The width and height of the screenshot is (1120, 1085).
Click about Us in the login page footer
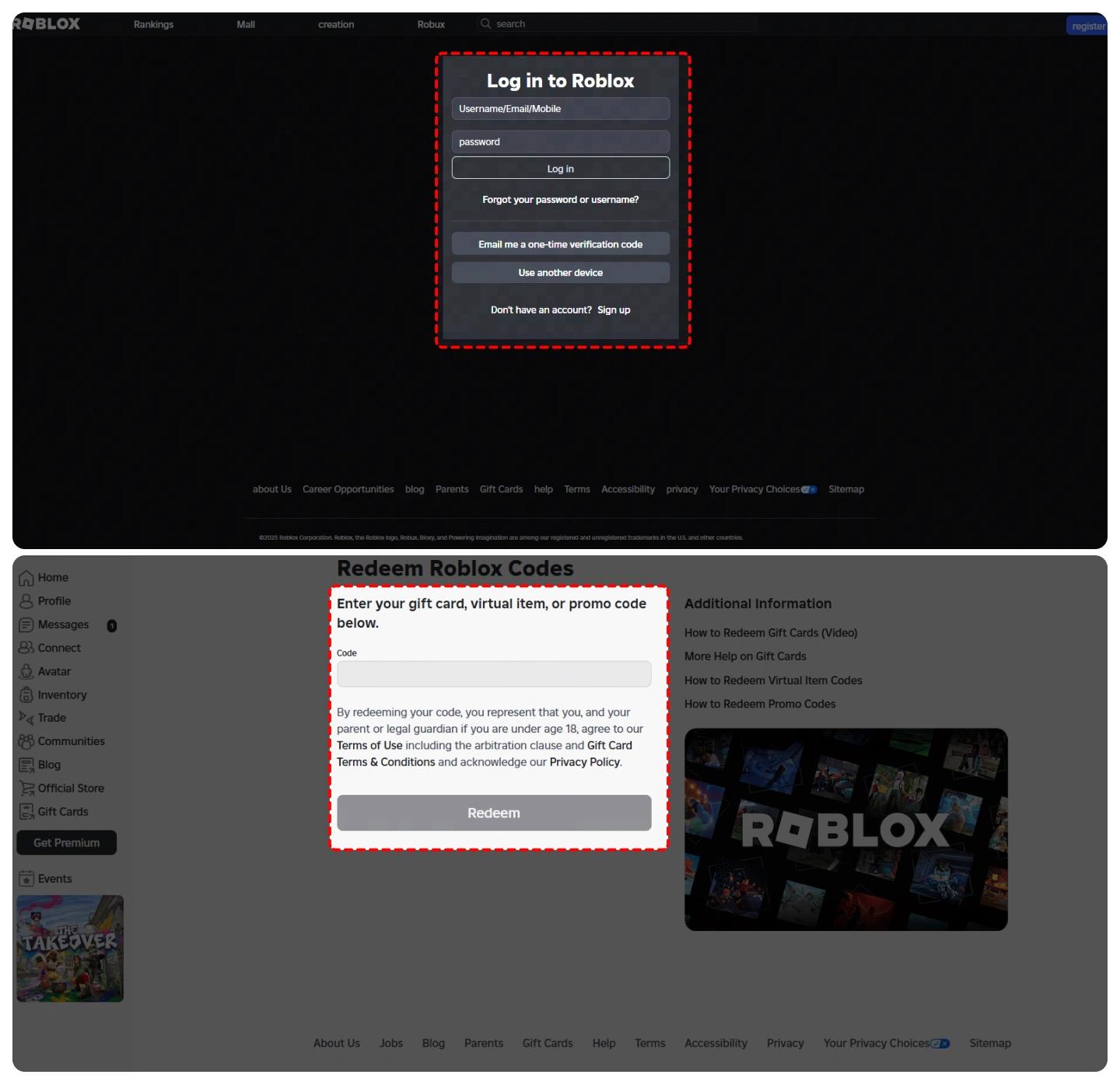click(272, 489)
